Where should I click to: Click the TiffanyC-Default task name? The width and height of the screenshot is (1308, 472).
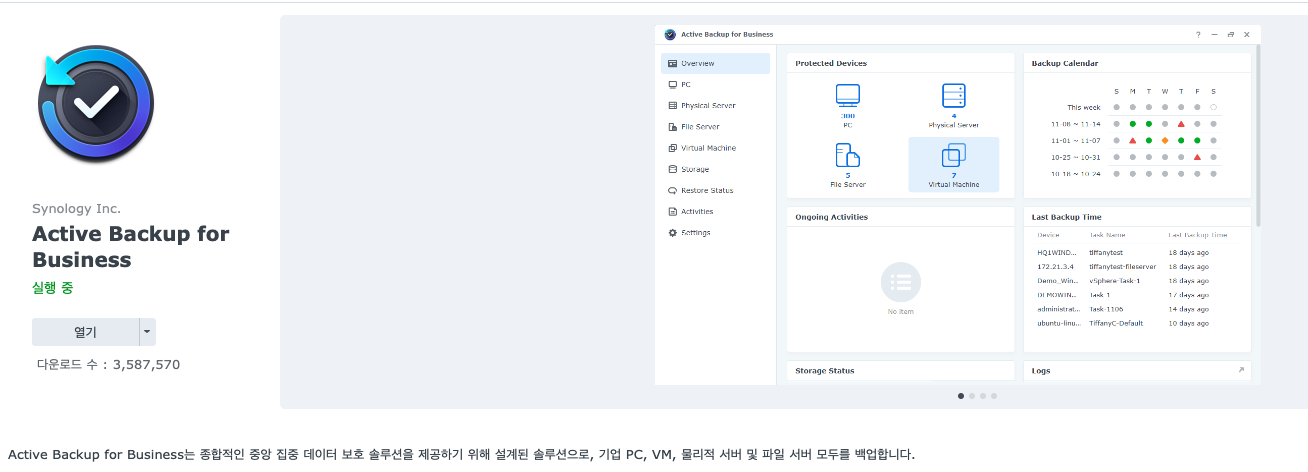pyautogui.click(x=1114, y=323)
